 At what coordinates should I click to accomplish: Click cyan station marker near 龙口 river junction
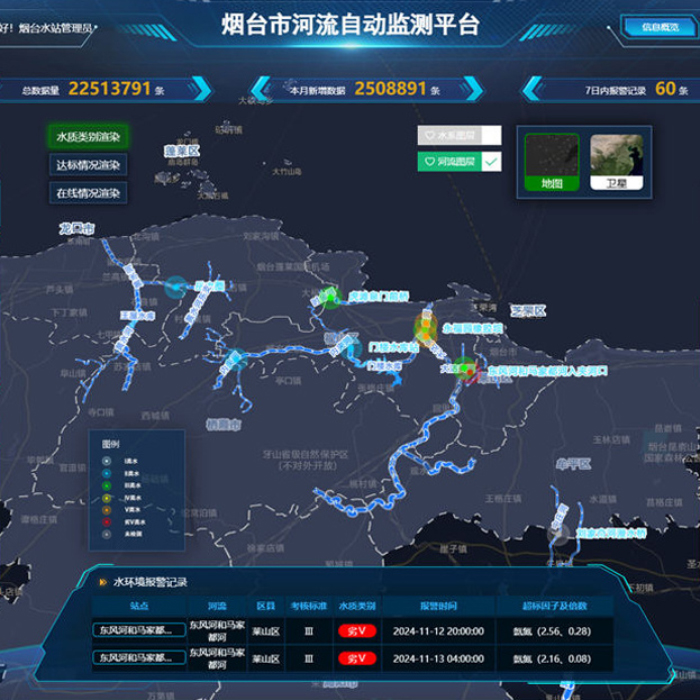pyautogui.click(x=176, y=288)
